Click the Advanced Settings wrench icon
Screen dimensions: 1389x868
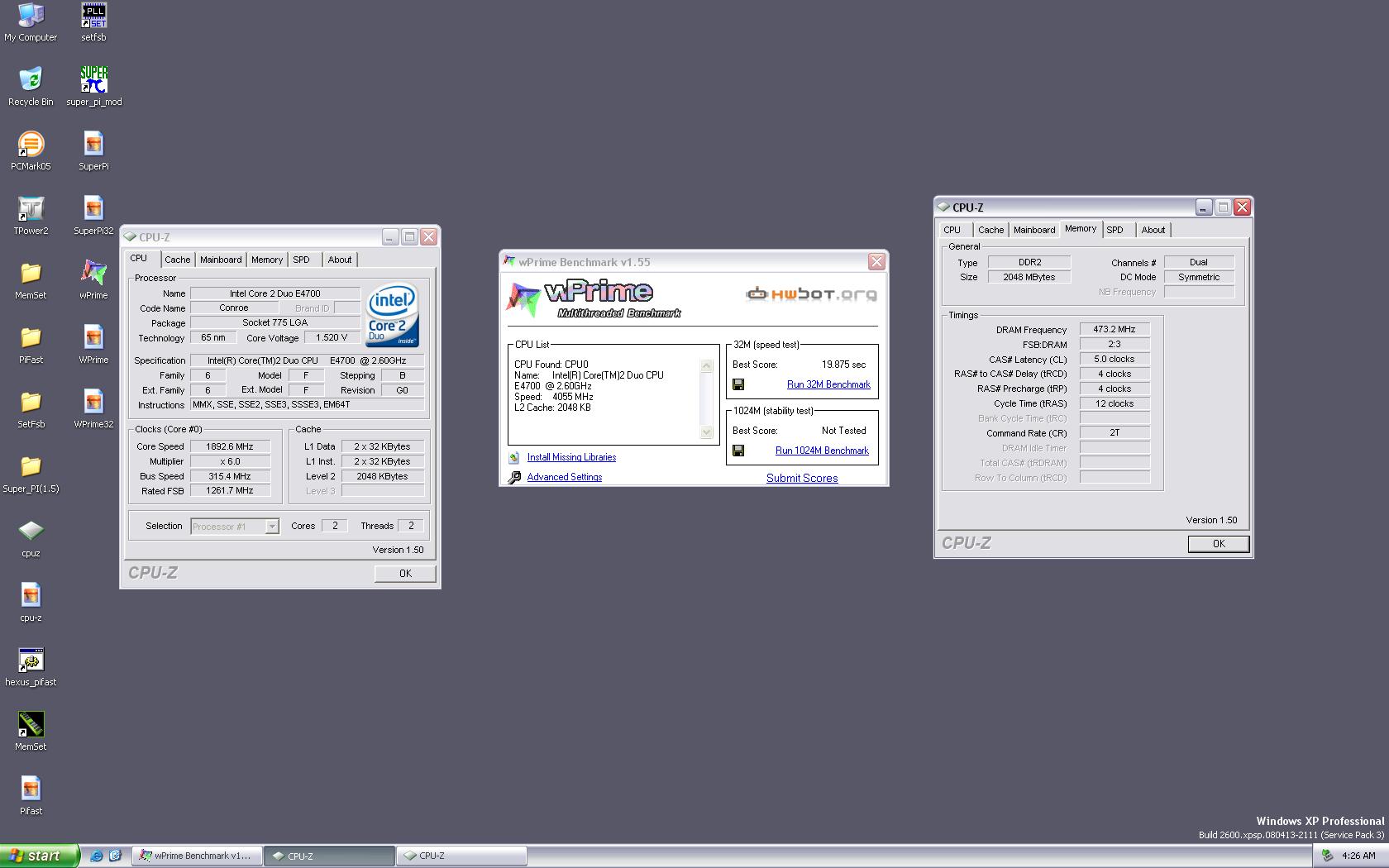coord(514,477)
